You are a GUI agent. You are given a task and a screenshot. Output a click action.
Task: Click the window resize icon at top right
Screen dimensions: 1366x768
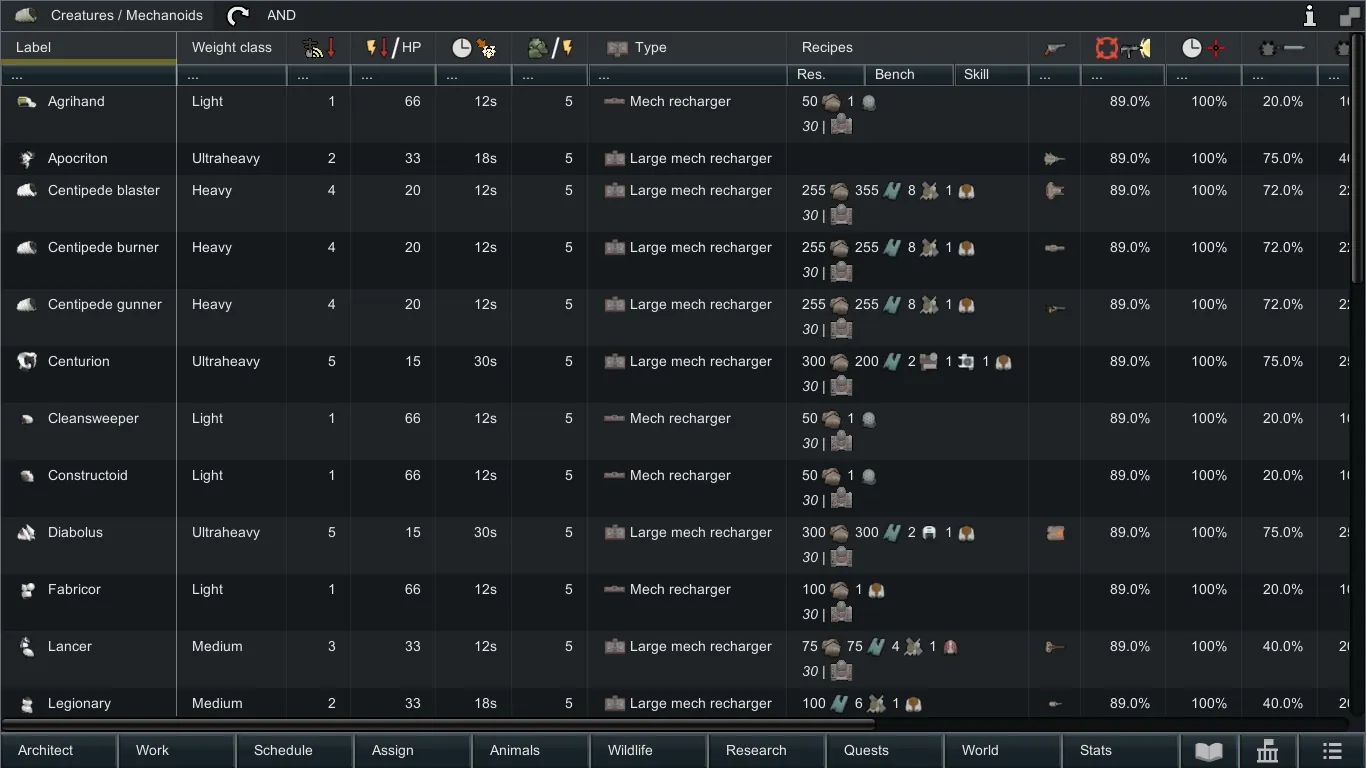[1349, 15]
